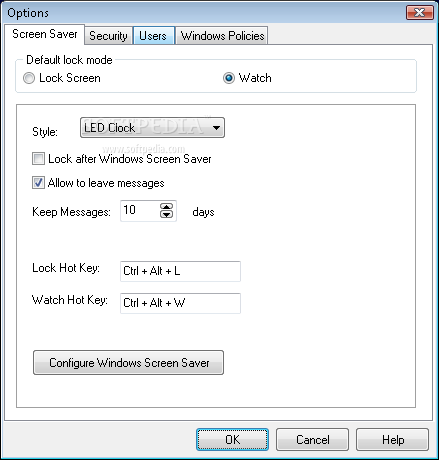This screenshot has width=439, height=460.
Task: Open the Help button
Action: pos(392,440)
